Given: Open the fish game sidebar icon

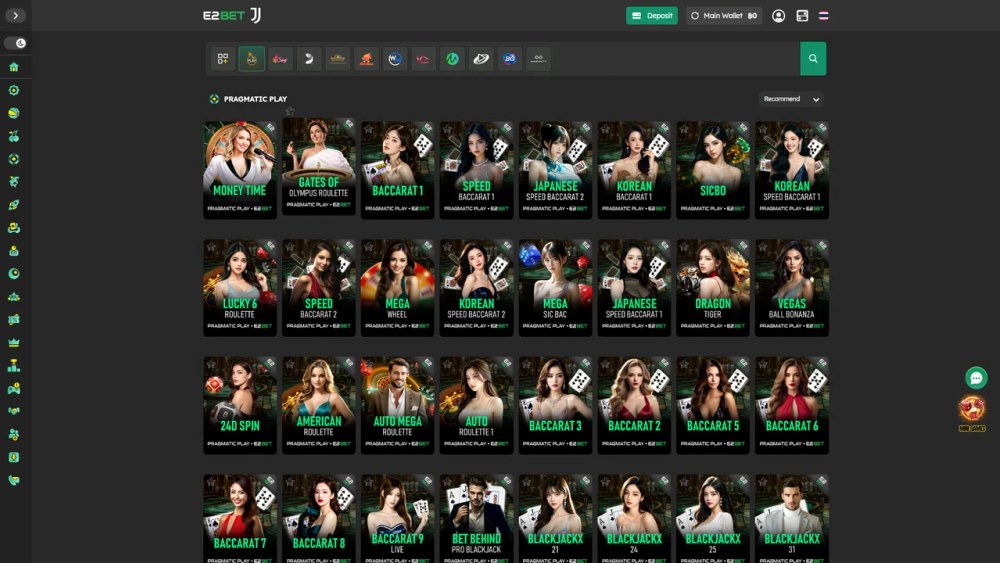Looking at the screenshot, I should 13,182.
